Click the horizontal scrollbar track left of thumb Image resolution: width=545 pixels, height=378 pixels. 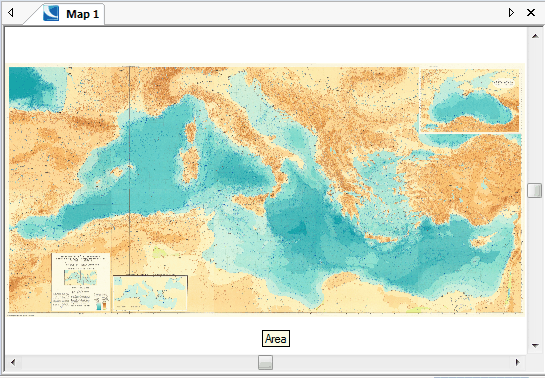coord(139,363)
